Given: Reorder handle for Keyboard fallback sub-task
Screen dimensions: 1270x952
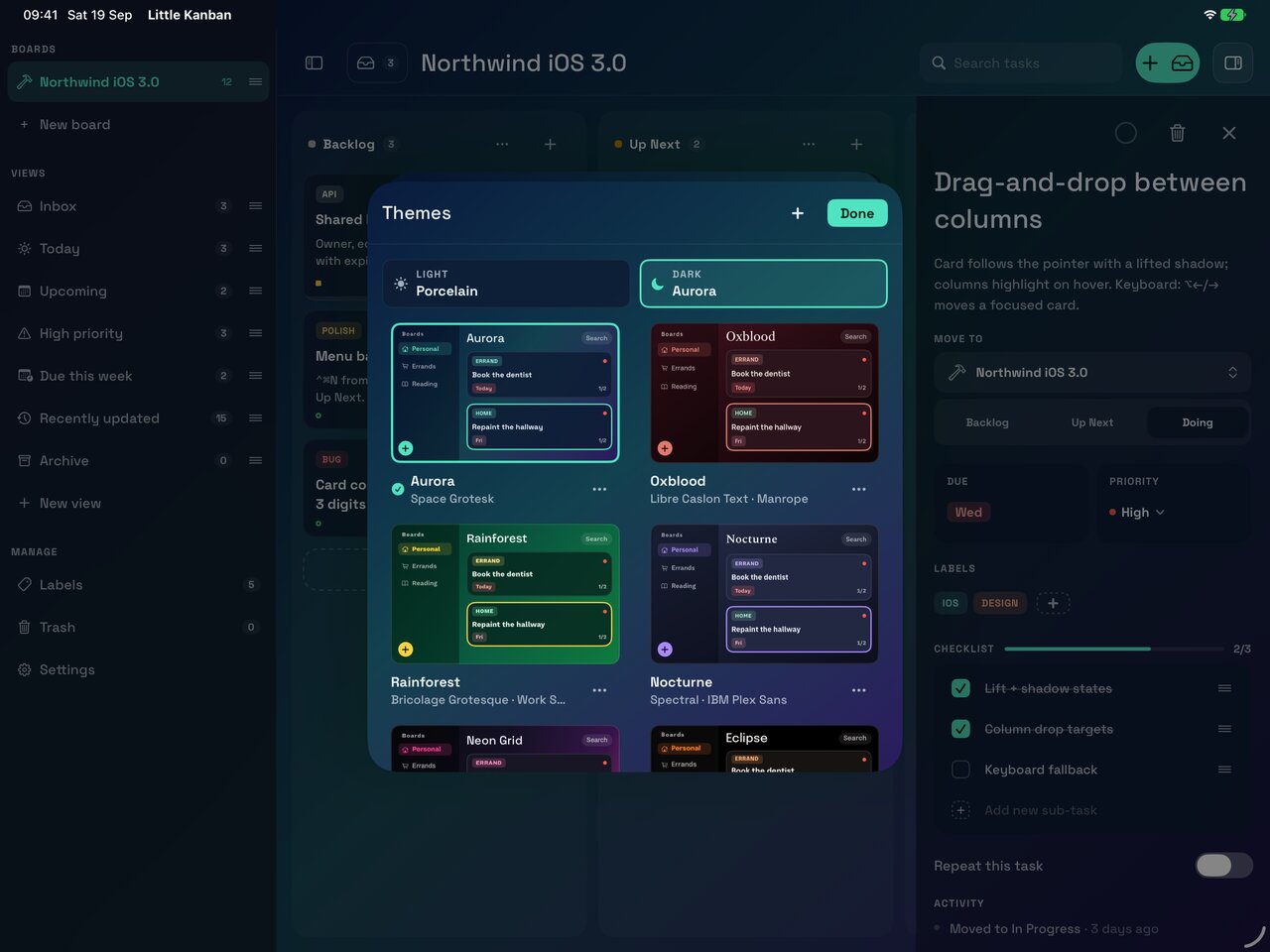Looking at the screenshot, I should pos(1224,770).
